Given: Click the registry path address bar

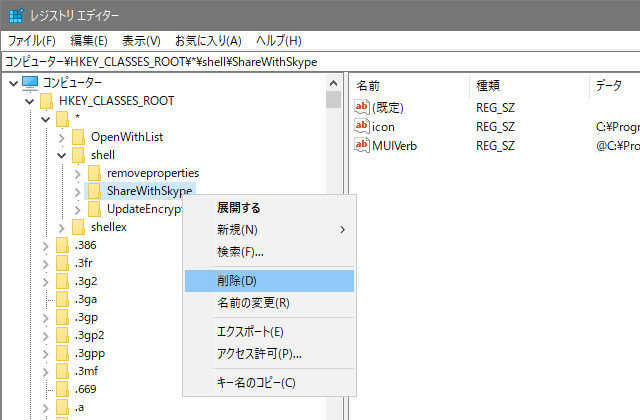Looking at the screenshot, I should 320,61.
